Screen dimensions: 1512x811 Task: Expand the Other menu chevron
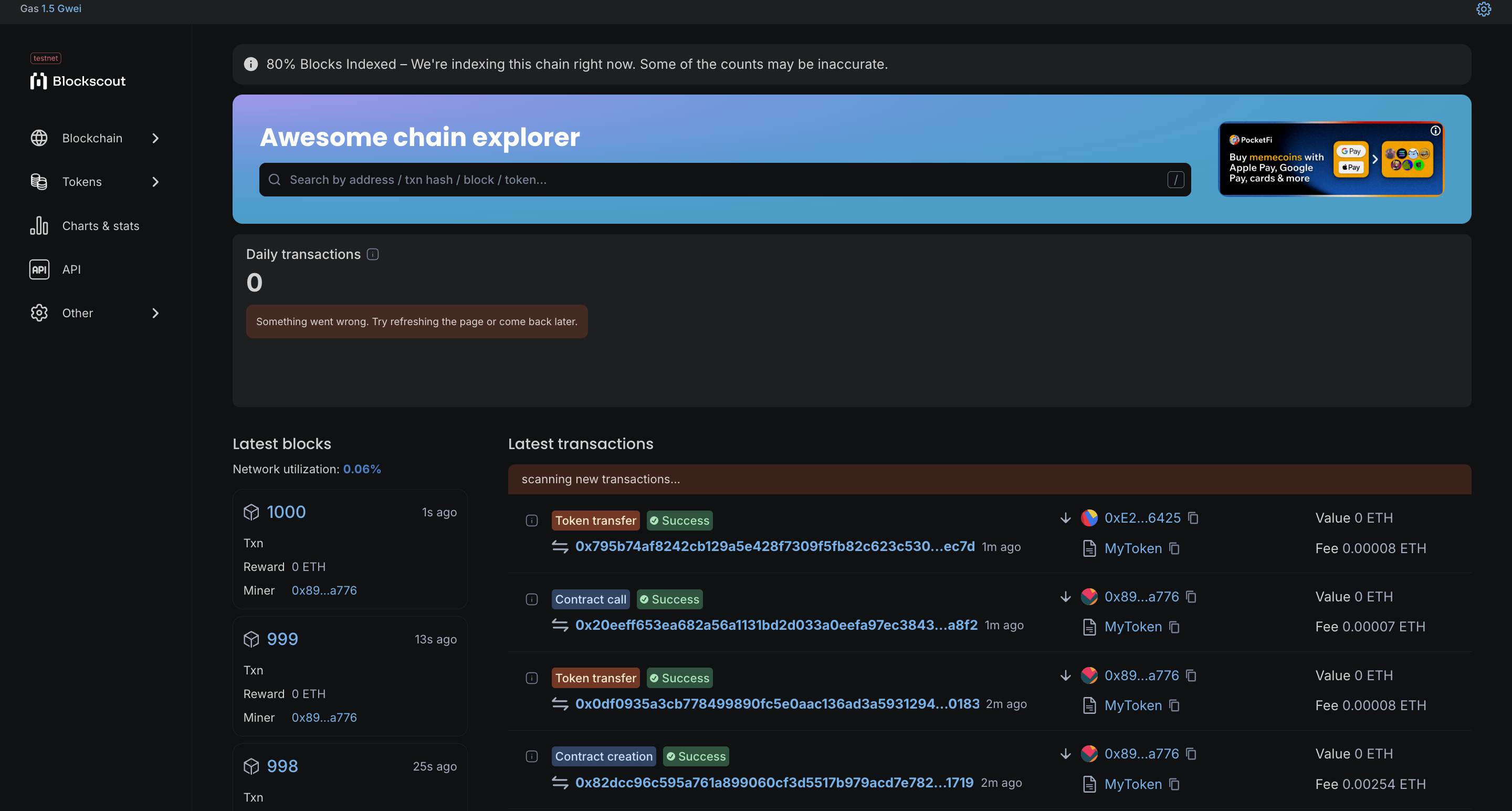coord(155,313)
